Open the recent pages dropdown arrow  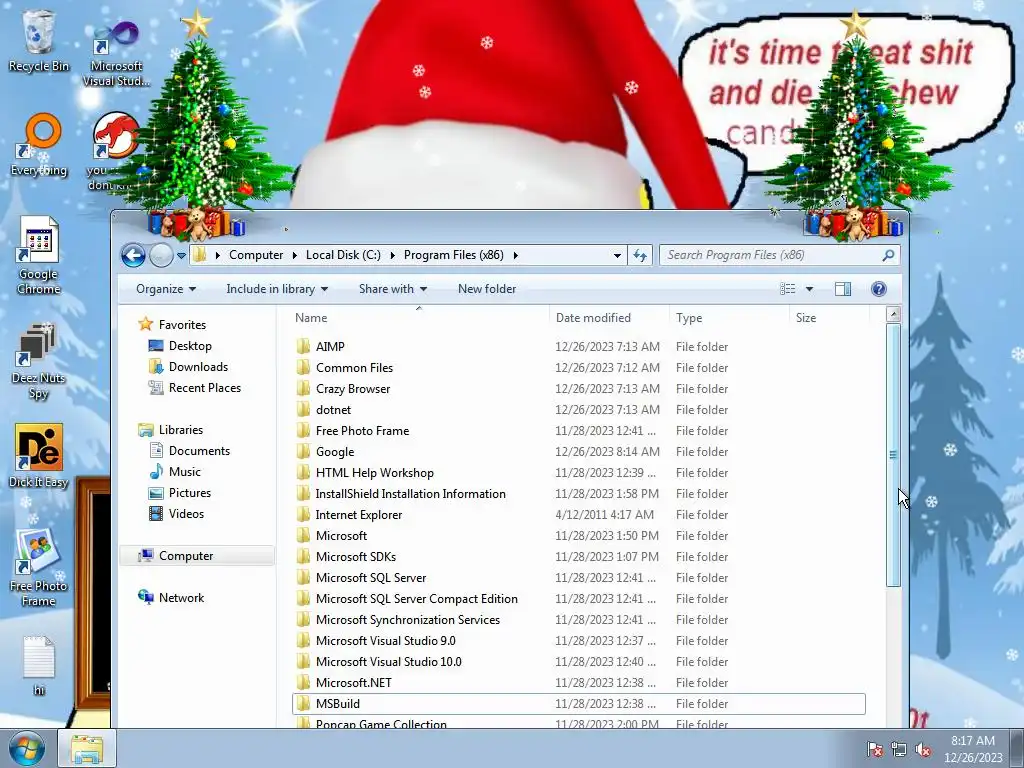pyautogui.click(x=182, y=255)
